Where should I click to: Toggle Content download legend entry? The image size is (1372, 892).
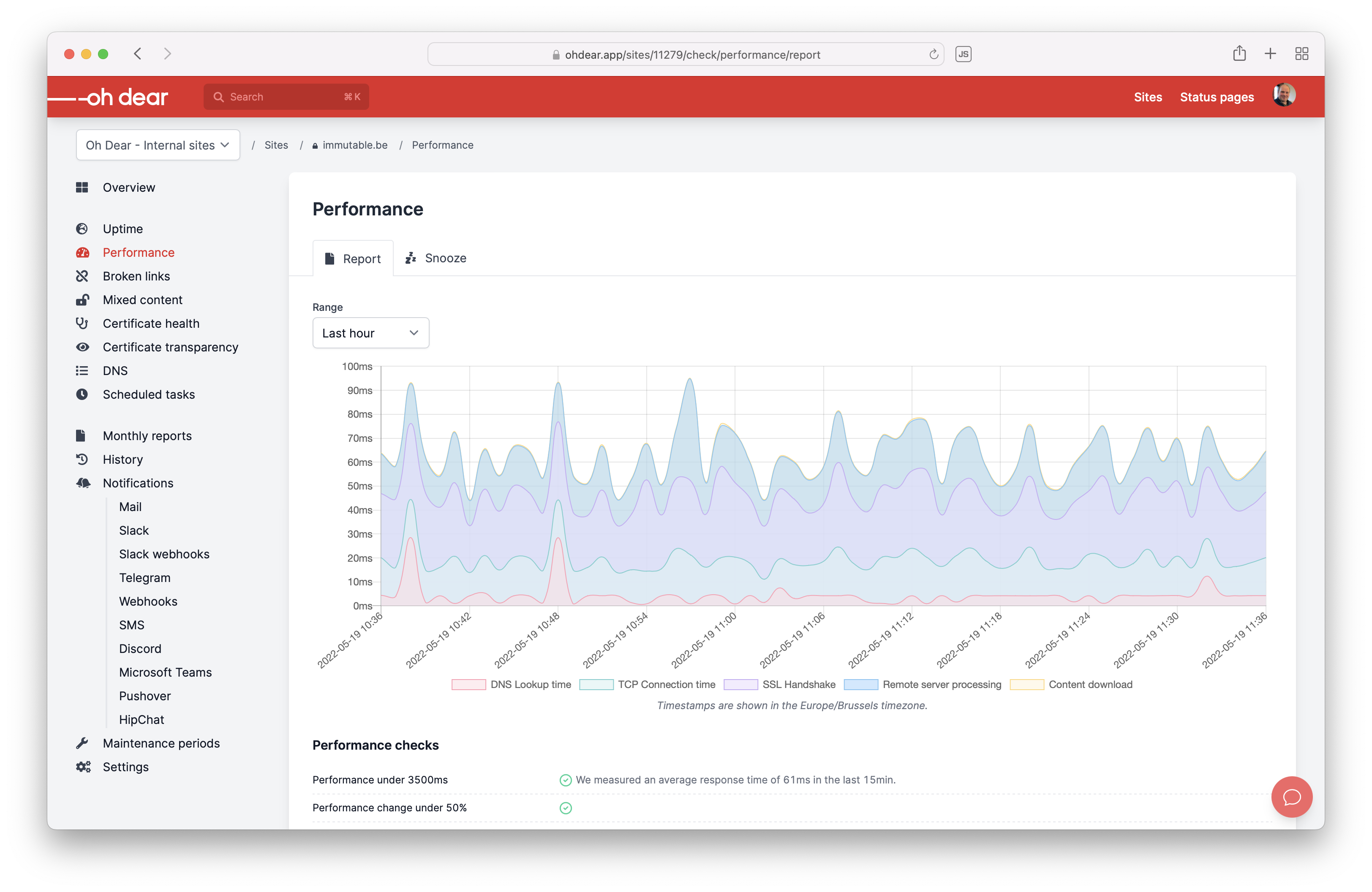tap(1071, 685)
